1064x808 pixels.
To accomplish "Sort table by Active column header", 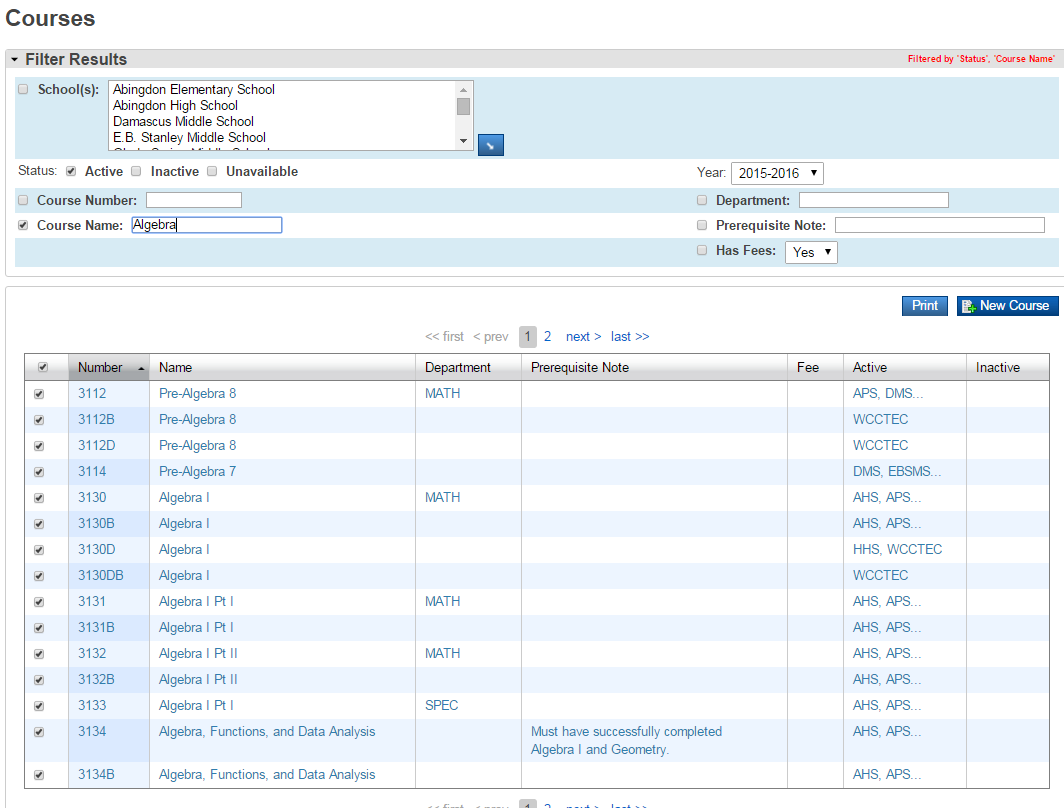I will 905,368.
